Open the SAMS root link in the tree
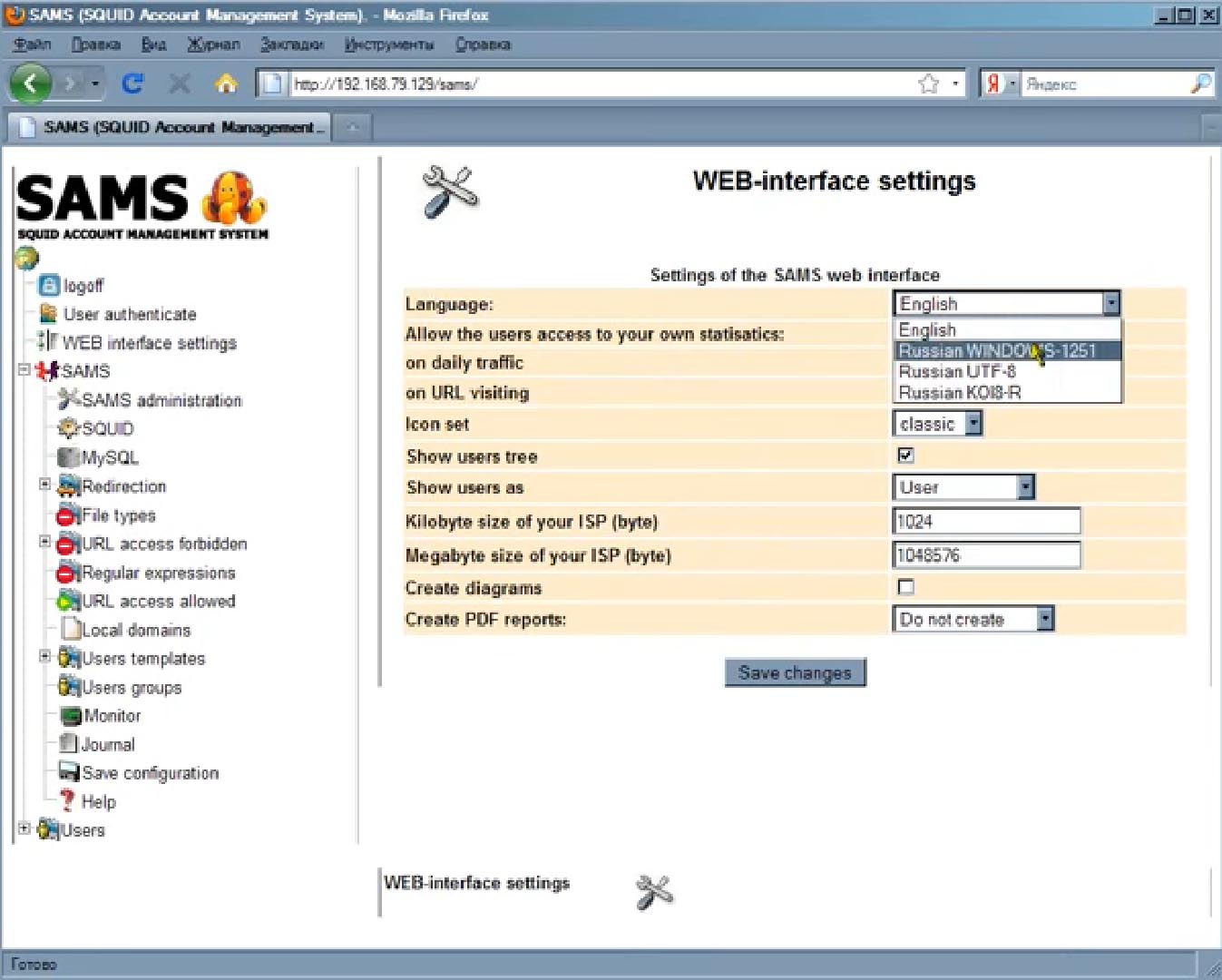This screenshot has width=1222, height=980. [85, 371]
